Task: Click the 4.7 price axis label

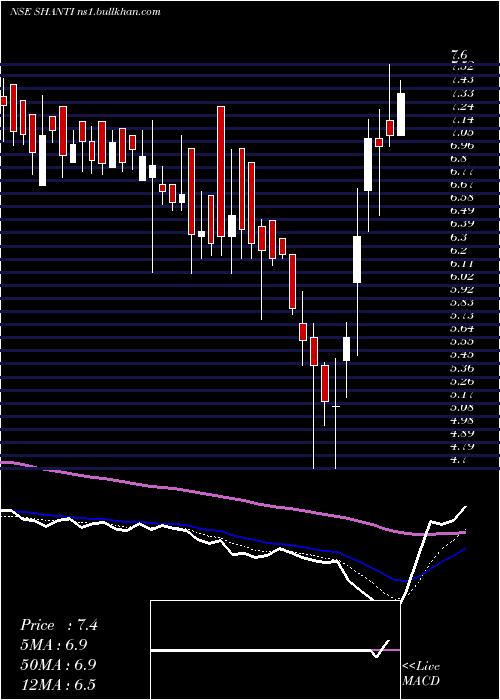Action: 459,459
